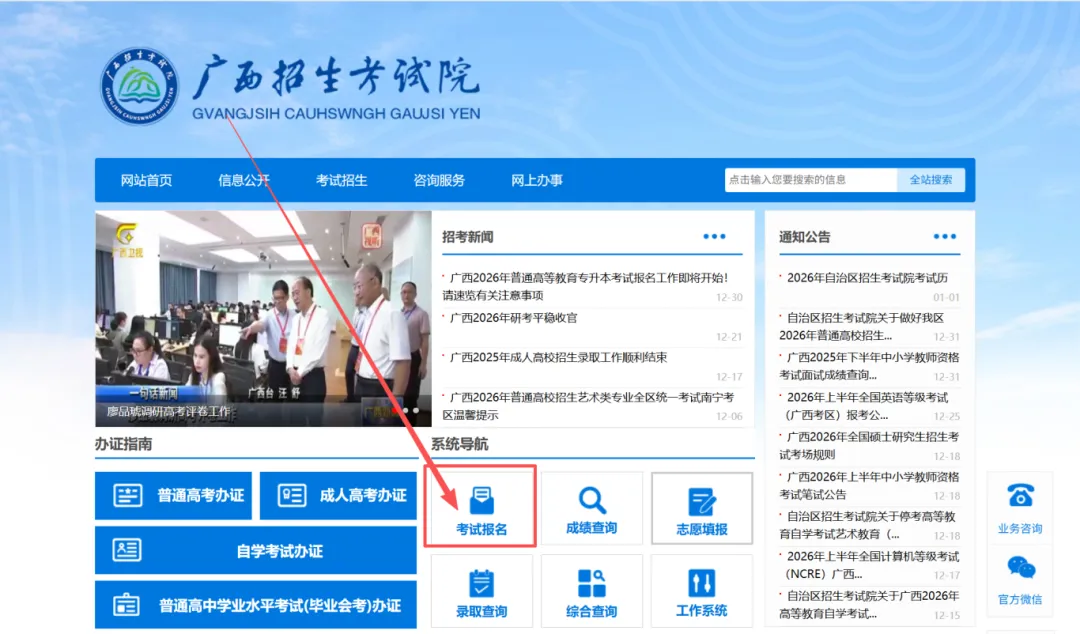
Task: Click the 系统导航 section heading
Action: [x=459, y=444]
